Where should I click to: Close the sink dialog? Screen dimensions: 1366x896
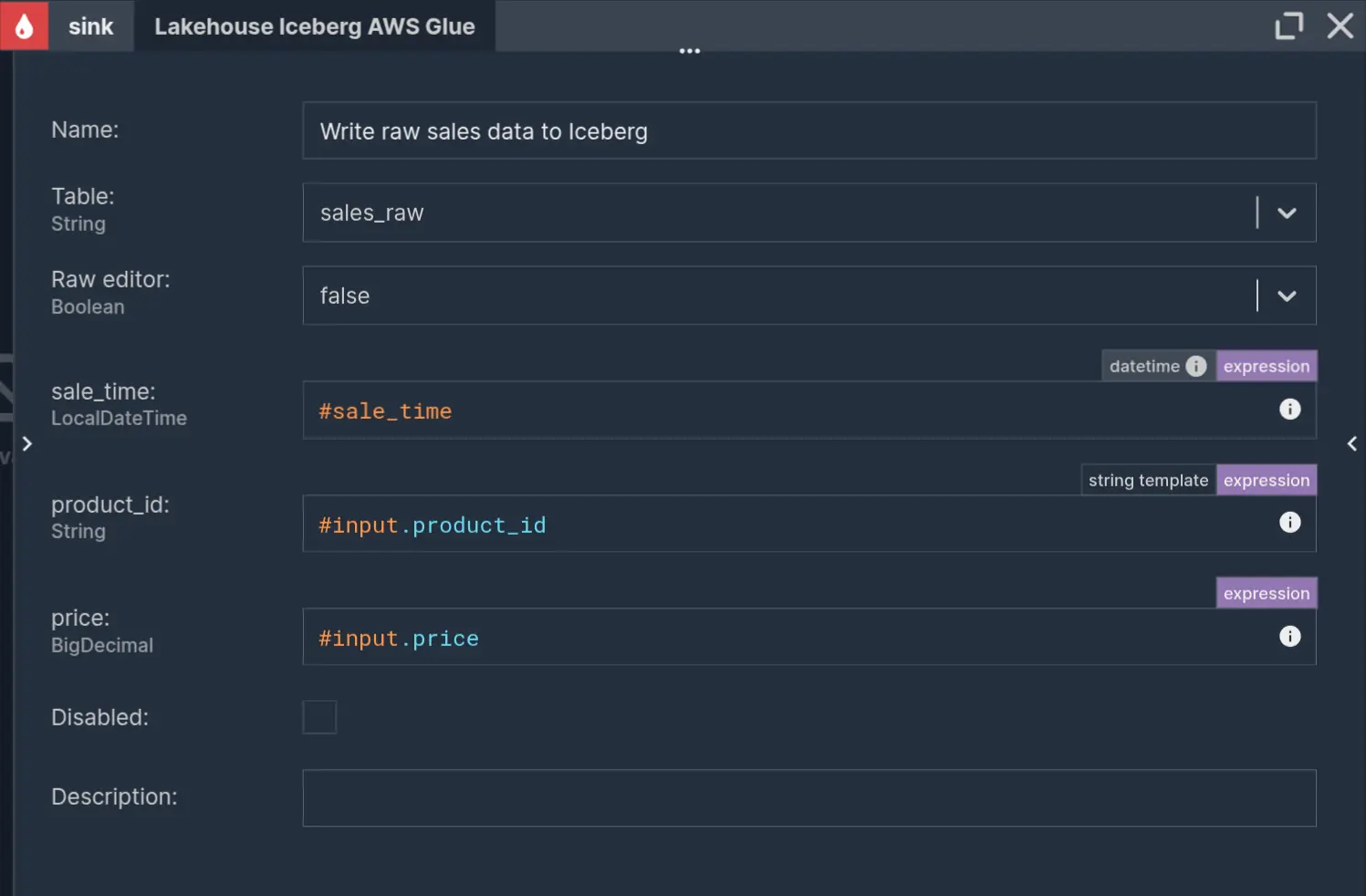pyautogui.click(x=1340, y=26)
